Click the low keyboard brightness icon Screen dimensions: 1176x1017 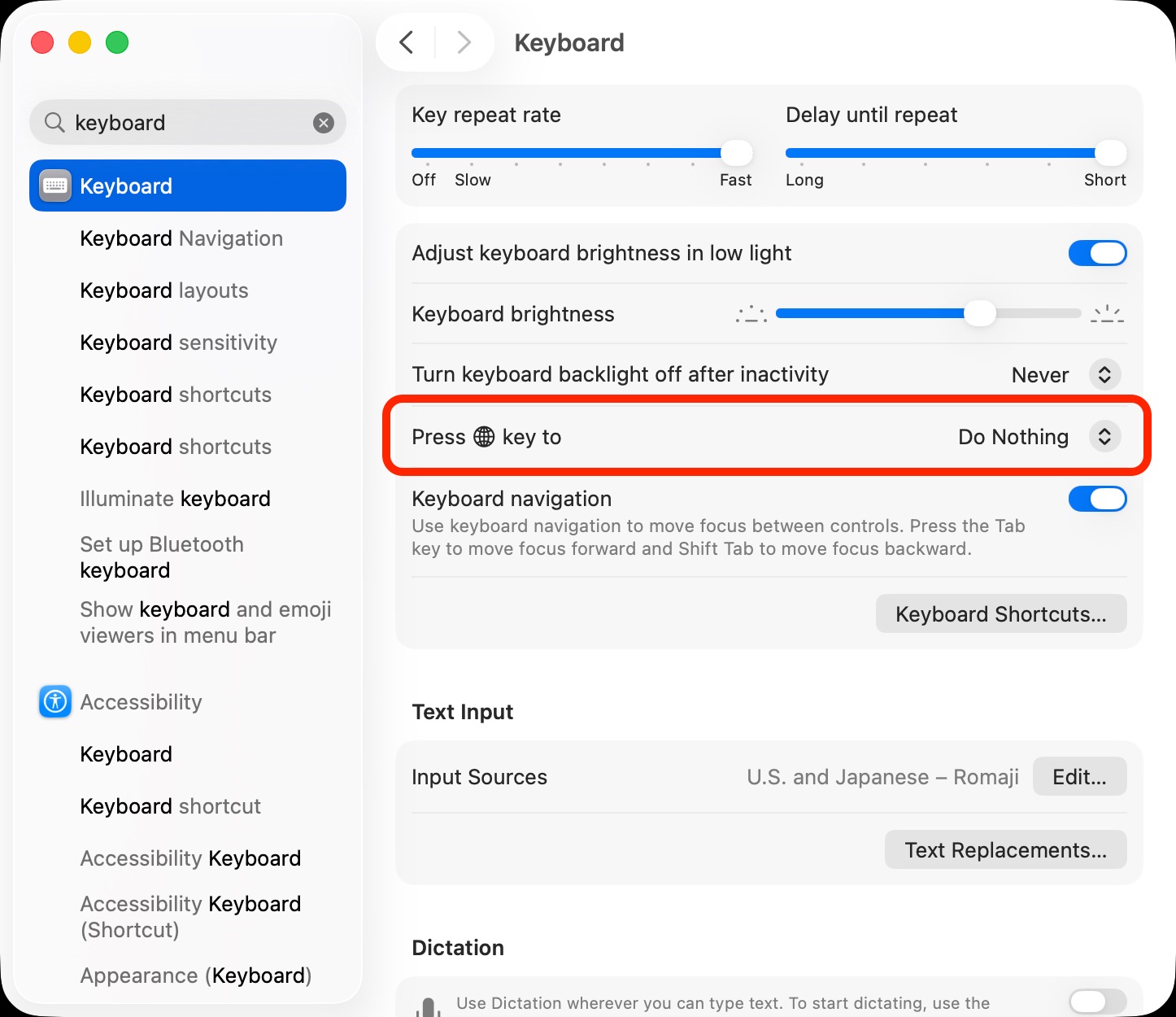[x=751, y=314]
